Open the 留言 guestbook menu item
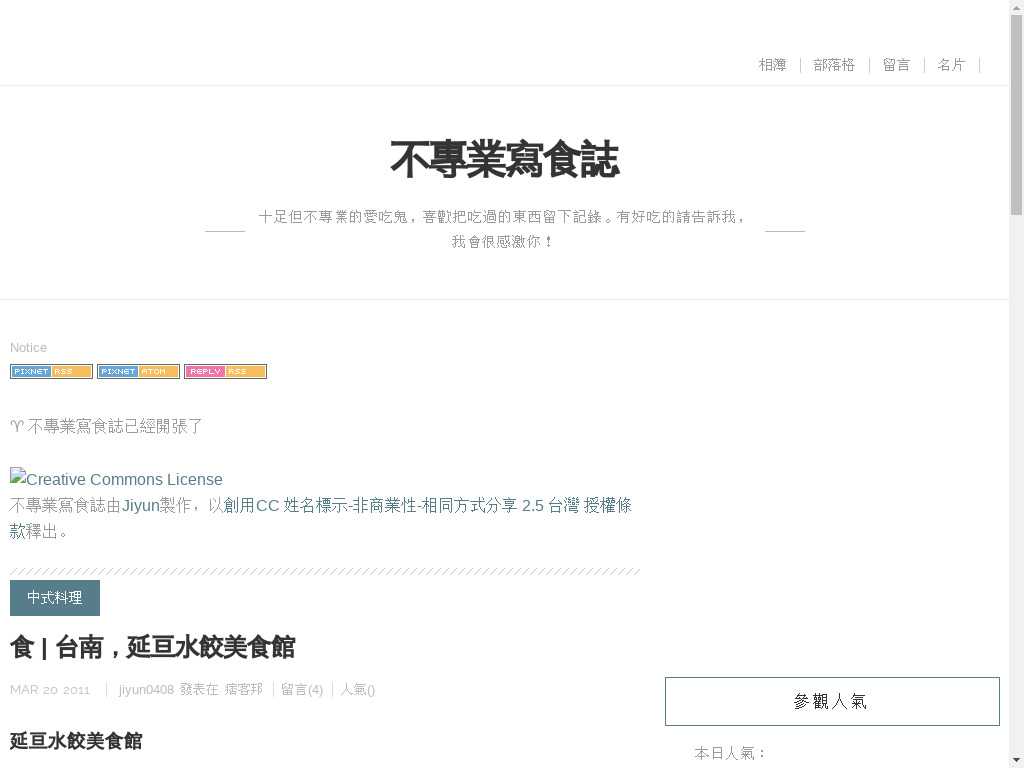The height and width of the screenshot is (768, 1024). 896,65
